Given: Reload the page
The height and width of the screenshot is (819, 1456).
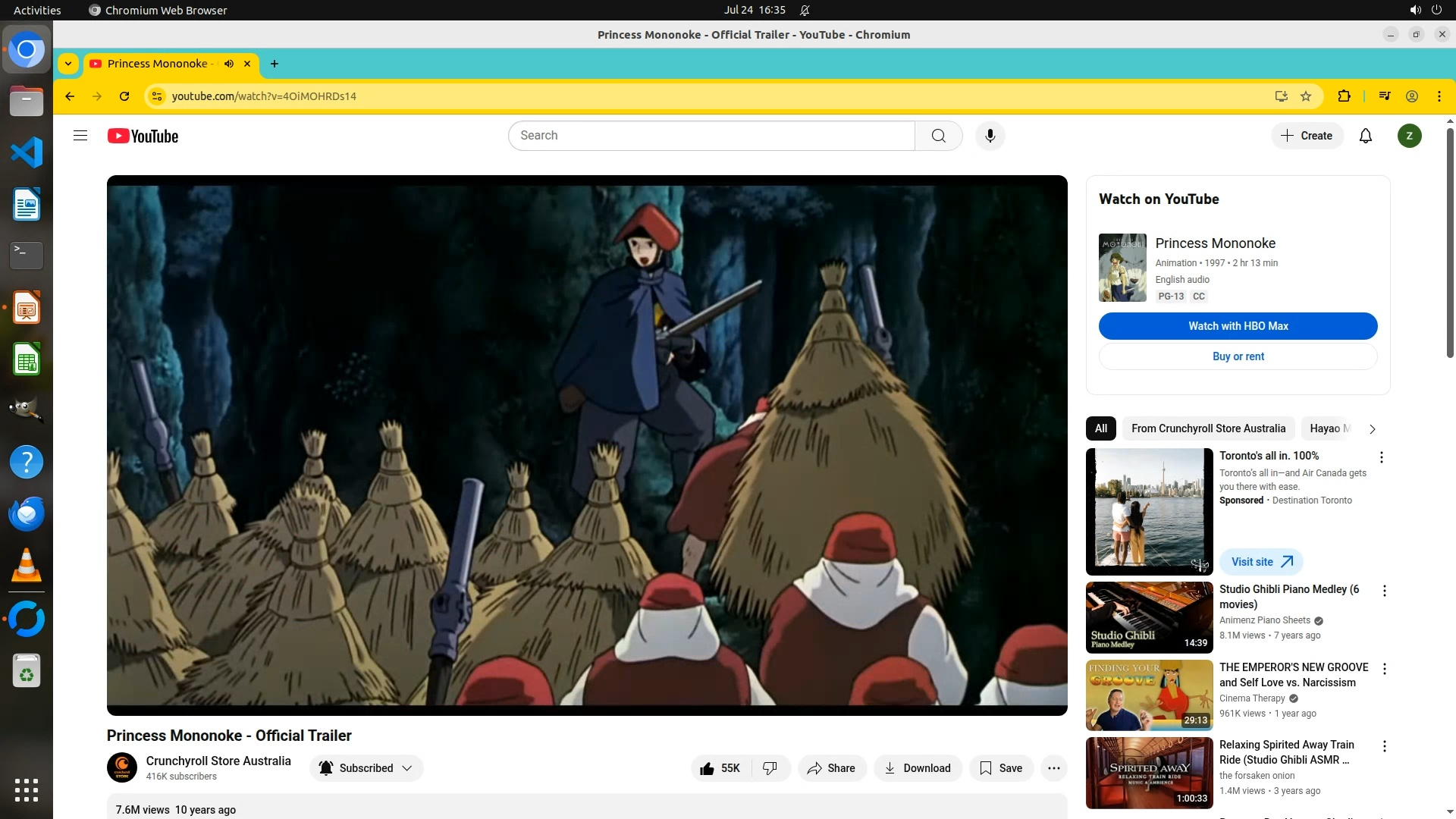Looking at the screenshot, I should click(x=124, y=96).
